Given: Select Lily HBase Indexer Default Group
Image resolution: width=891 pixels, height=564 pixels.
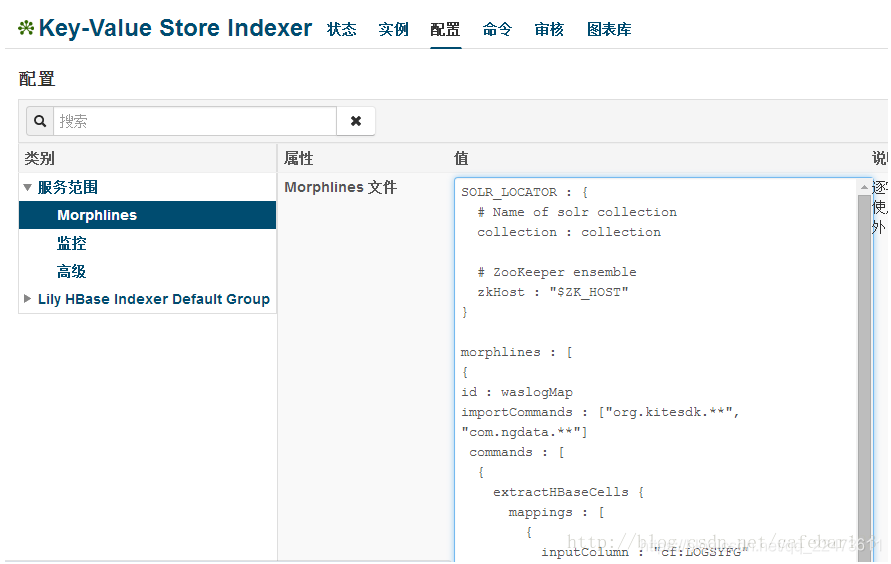Looking at the screenshot, I should coord(154,299).
